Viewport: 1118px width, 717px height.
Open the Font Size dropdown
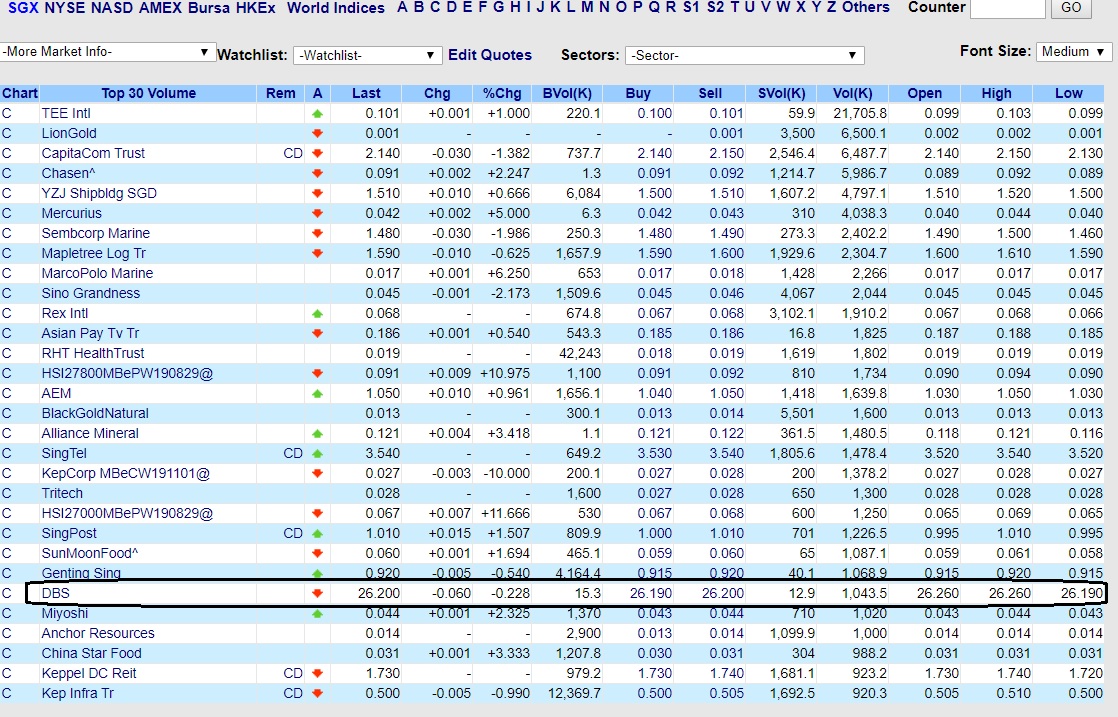pyautogui.click(x=1074, y=51)
